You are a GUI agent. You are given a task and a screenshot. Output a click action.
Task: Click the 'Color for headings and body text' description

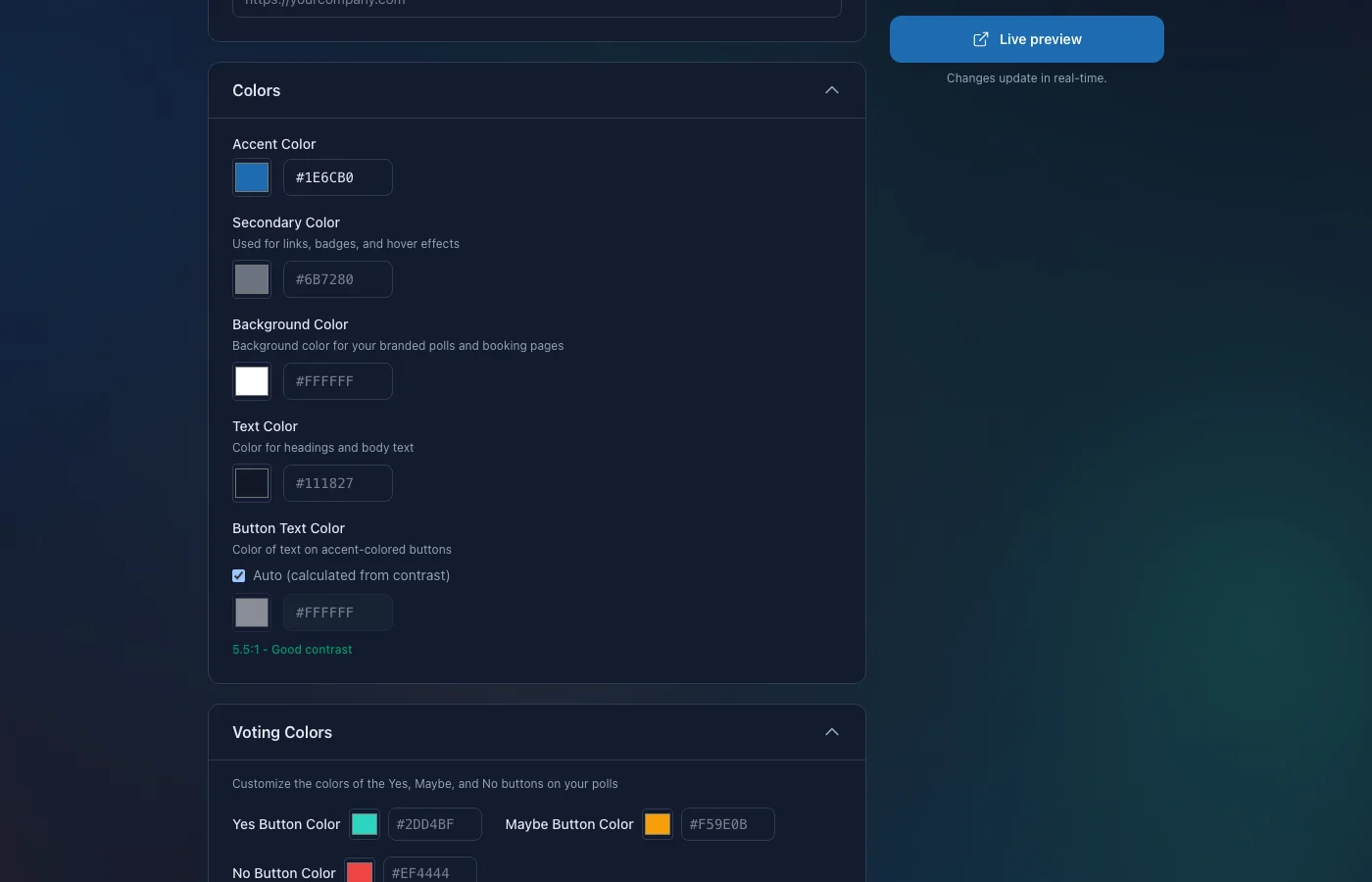click(x=323, y=448)
